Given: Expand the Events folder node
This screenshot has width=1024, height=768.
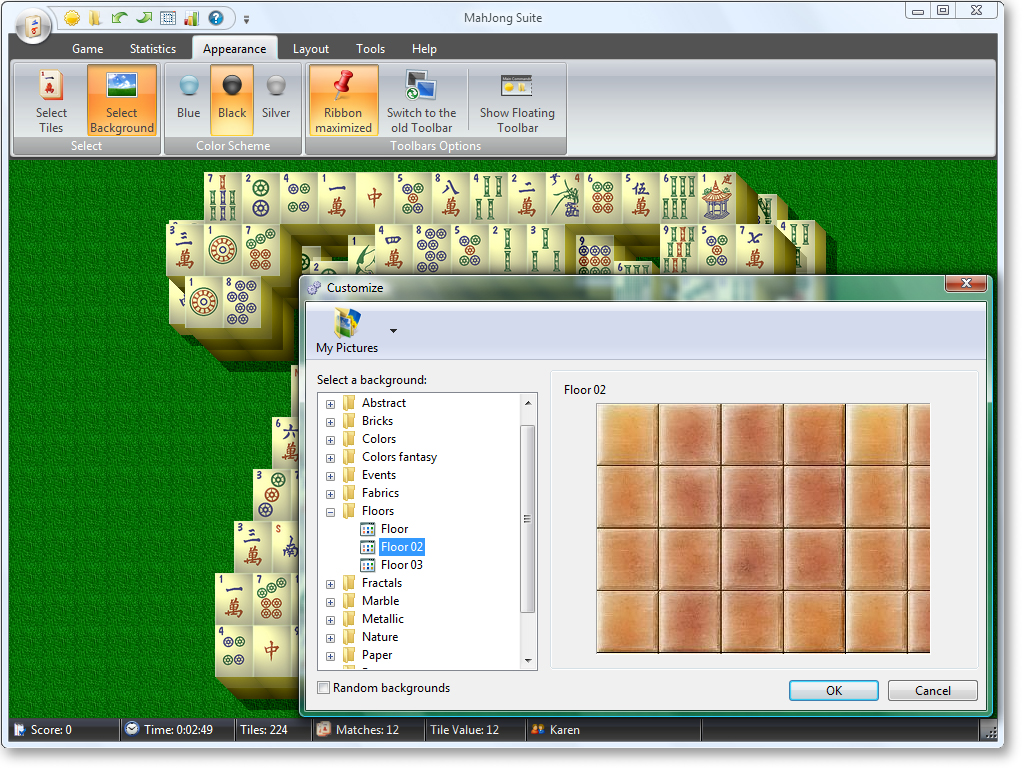Looking at the screenshot, I should [x=330, y=476].
